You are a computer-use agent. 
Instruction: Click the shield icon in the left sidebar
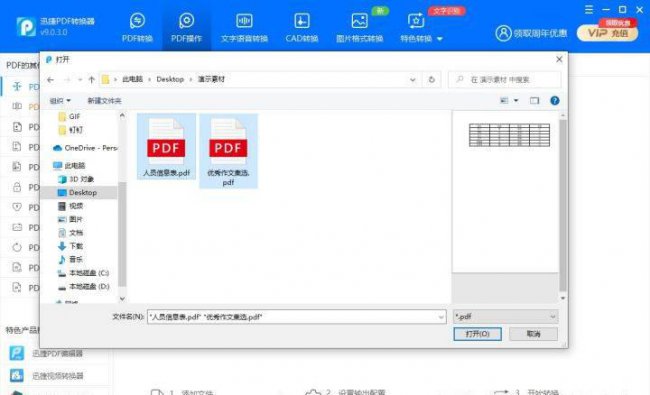17,207
